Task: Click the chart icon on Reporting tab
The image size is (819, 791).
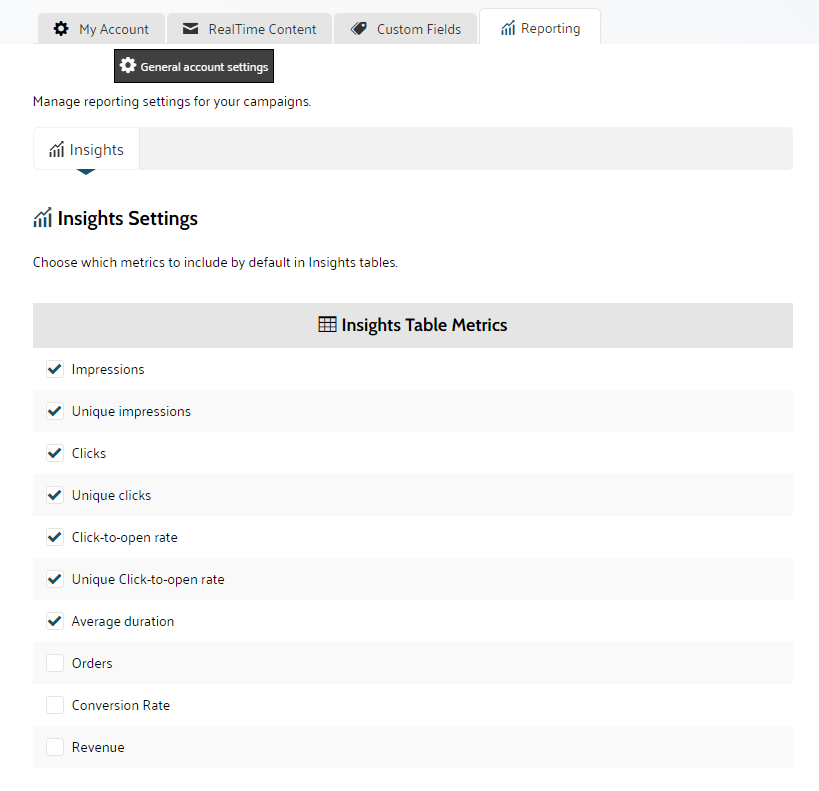Action: [x=508, y=29]
